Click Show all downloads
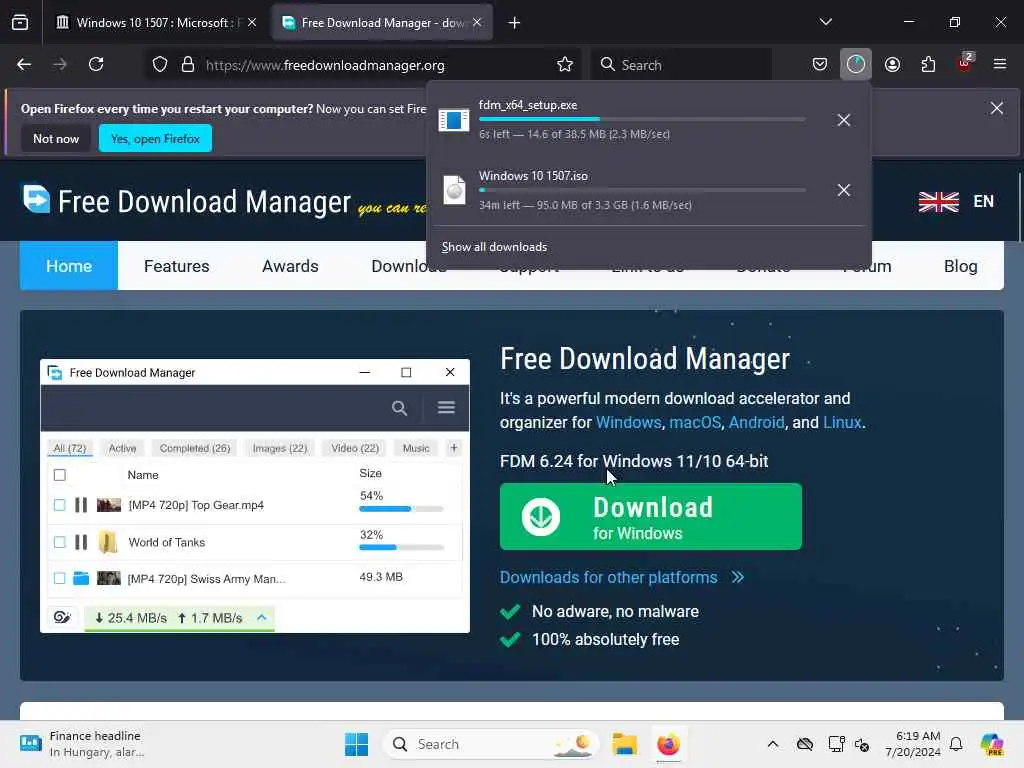The height and width of the screenshot is (768, 1024). [494, 247]
